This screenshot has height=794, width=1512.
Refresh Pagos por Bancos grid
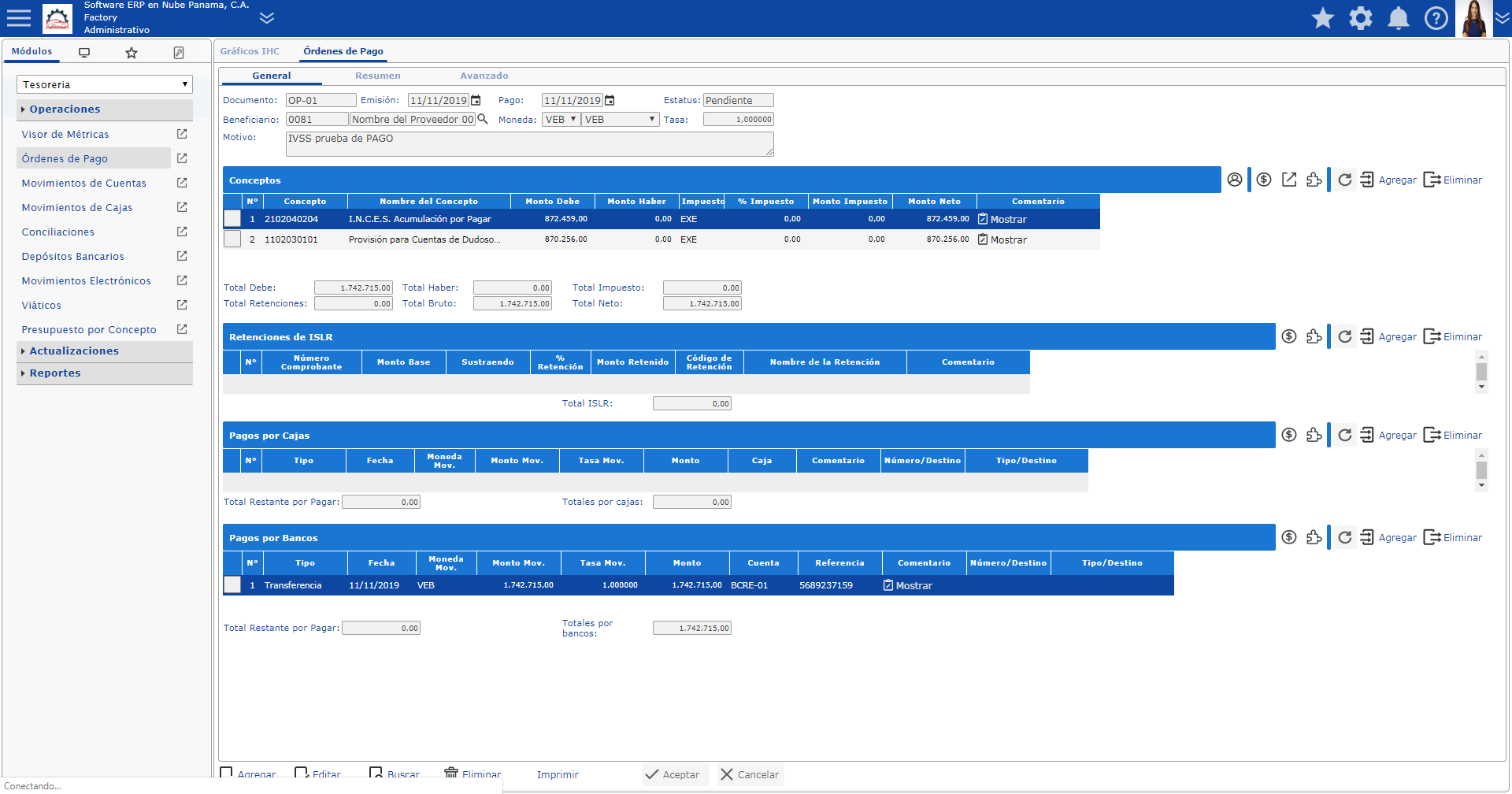(x=1345, y=537)
